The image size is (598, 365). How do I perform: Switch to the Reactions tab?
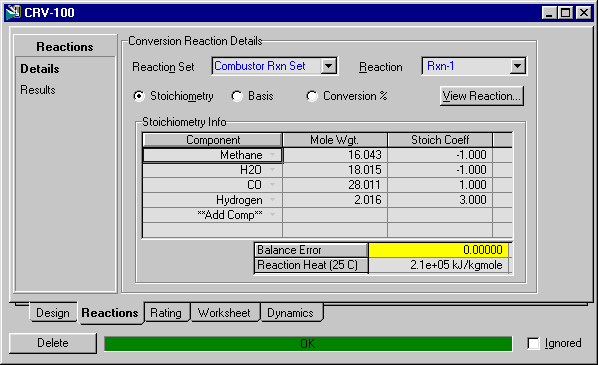click(110, 313)
